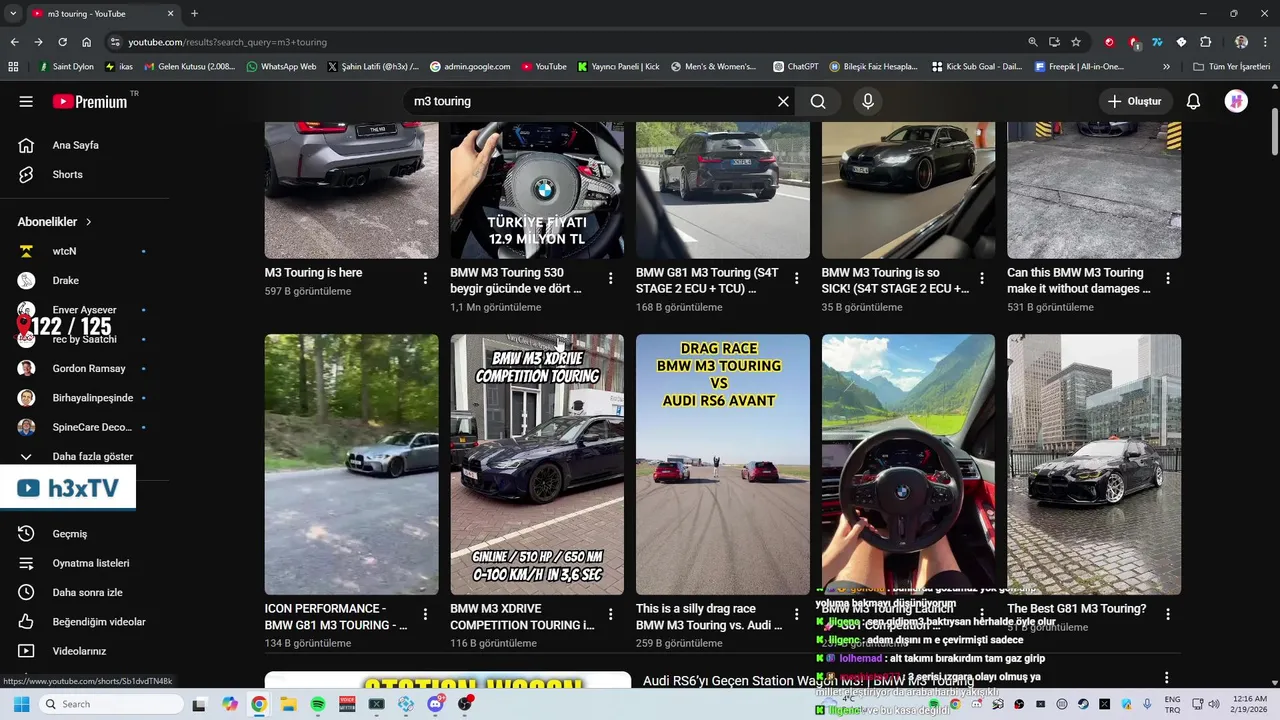Open options for The Best G81 M3 Touring?
This screenshot has height=720, width=1280.
point(1167,615)
